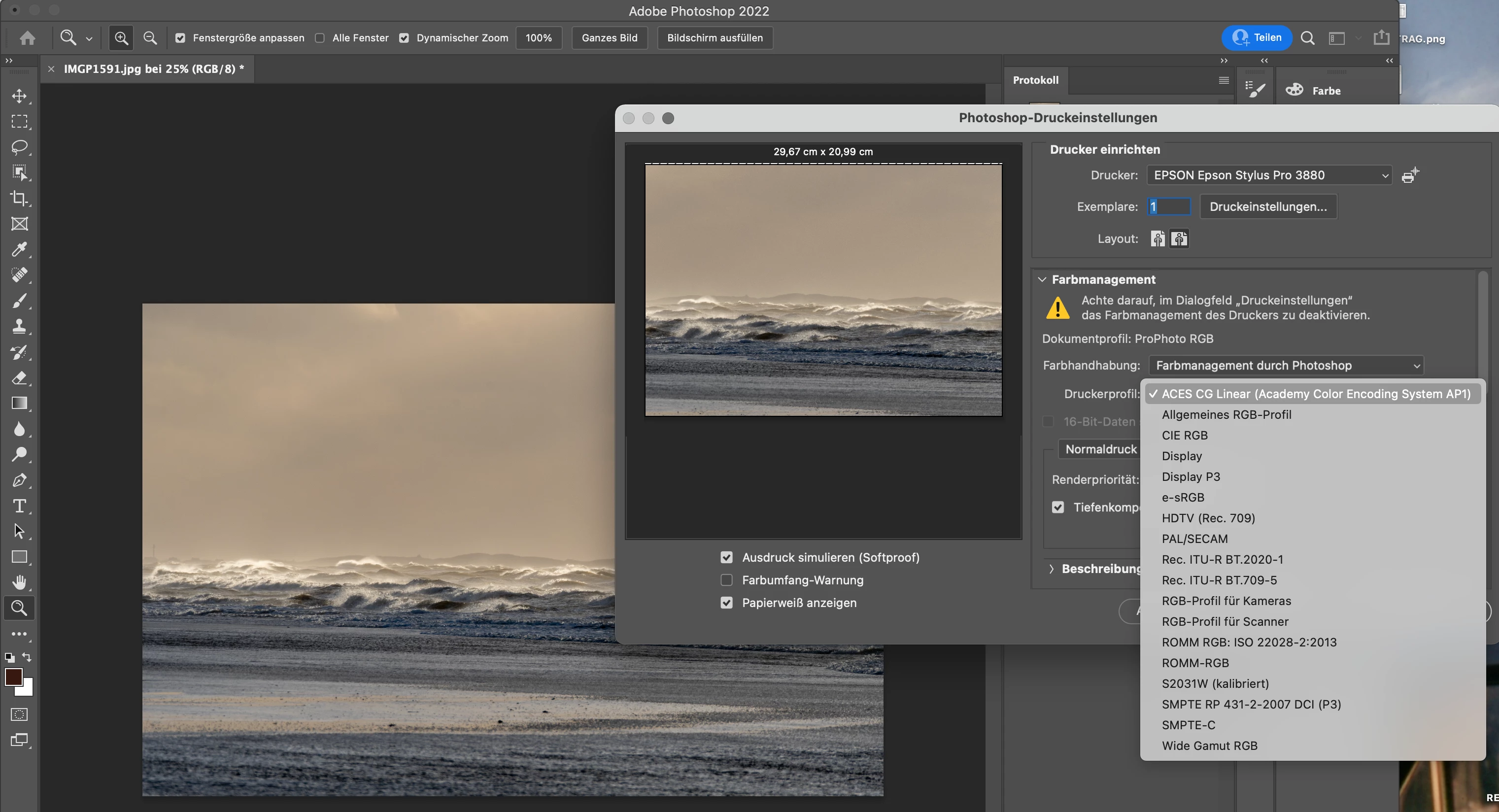1499x812 pixels.
Task: Enable the Farbumfang-Warnung checkbox
Action: point(726,580)
